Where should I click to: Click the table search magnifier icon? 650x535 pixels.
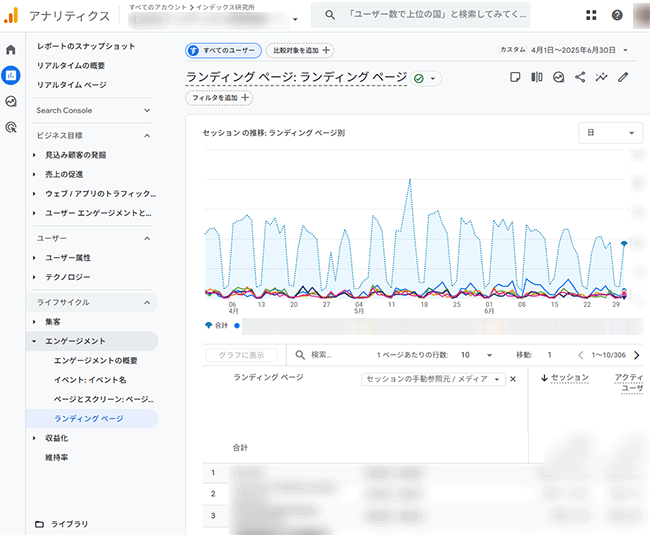(x=300, y=355)
